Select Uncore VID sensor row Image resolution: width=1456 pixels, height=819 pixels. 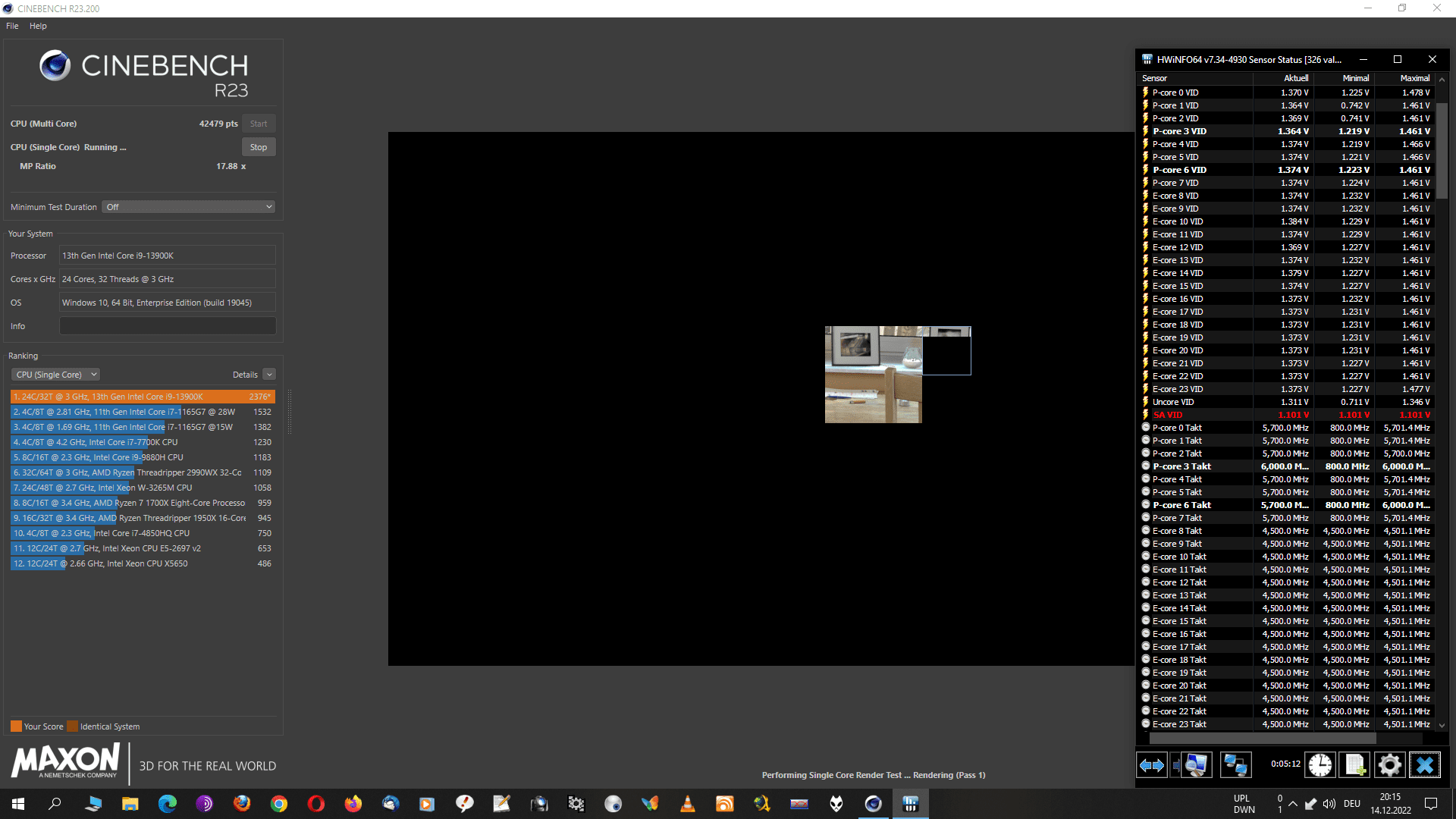(x=1287, y=402)
